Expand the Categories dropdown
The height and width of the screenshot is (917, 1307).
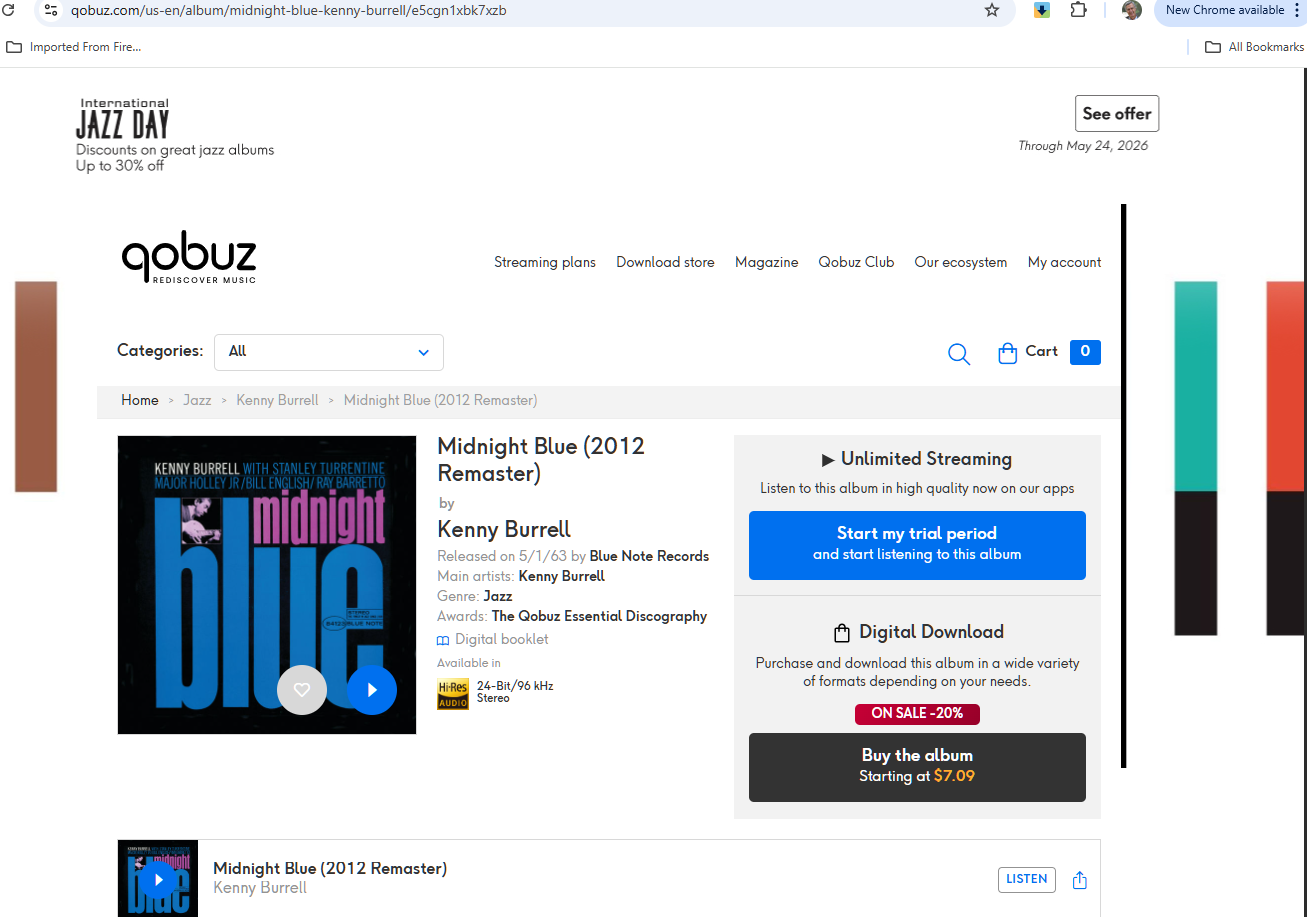(329, 352)
